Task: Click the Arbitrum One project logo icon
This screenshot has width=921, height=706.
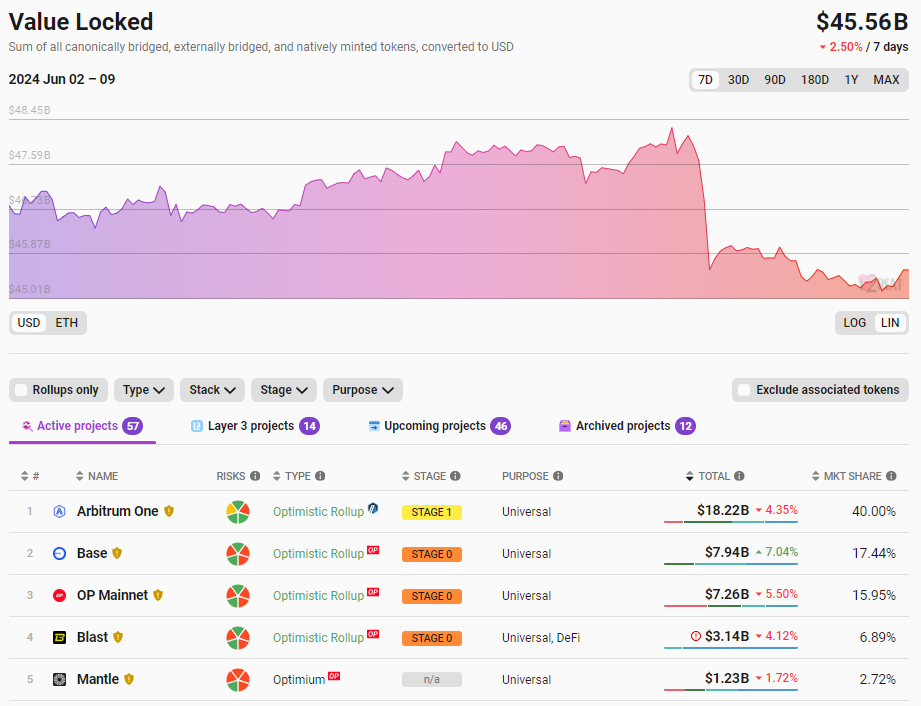Action: tap(59, 511)
